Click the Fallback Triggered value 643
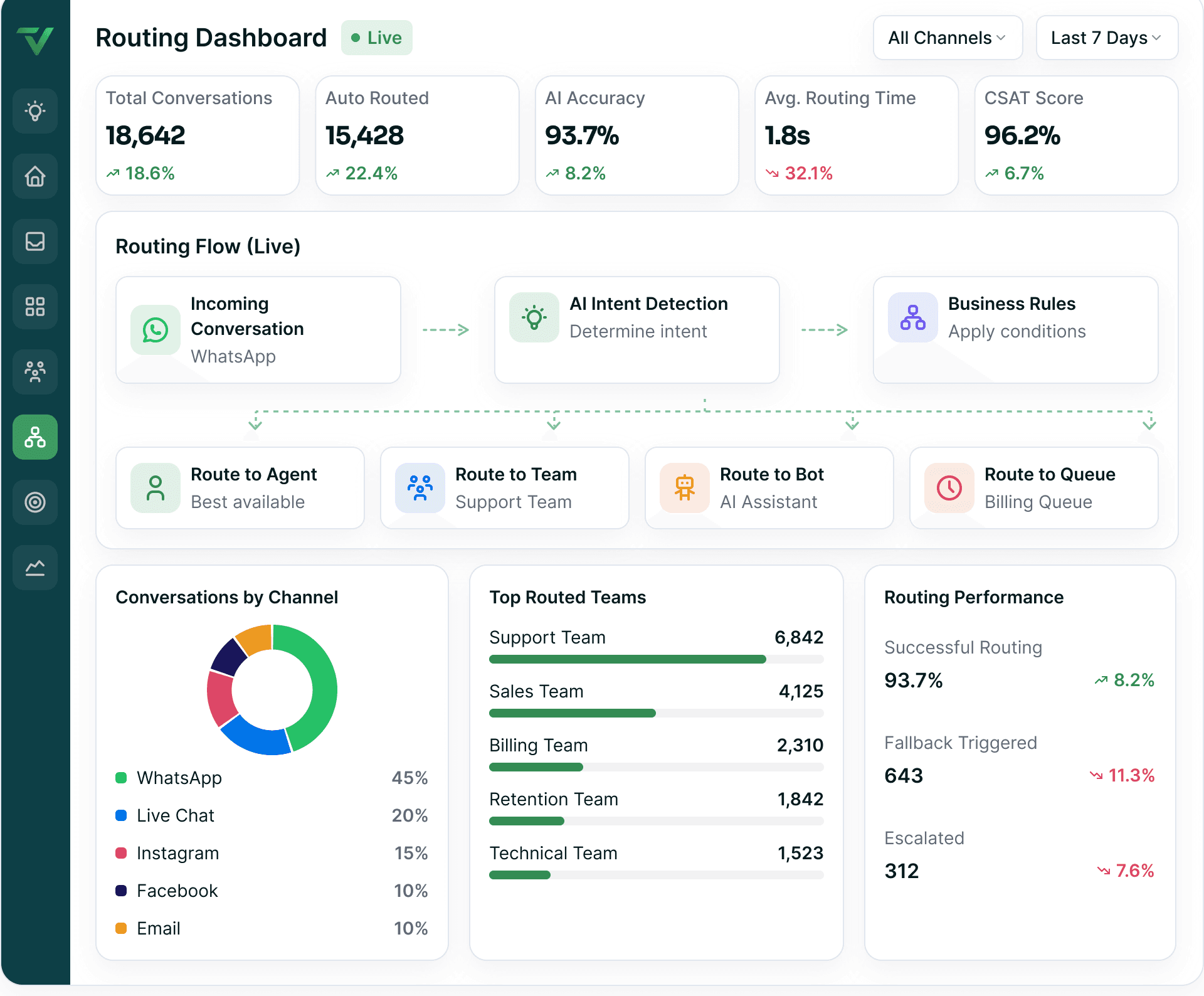1204x996 pixels. pos(904,776)
